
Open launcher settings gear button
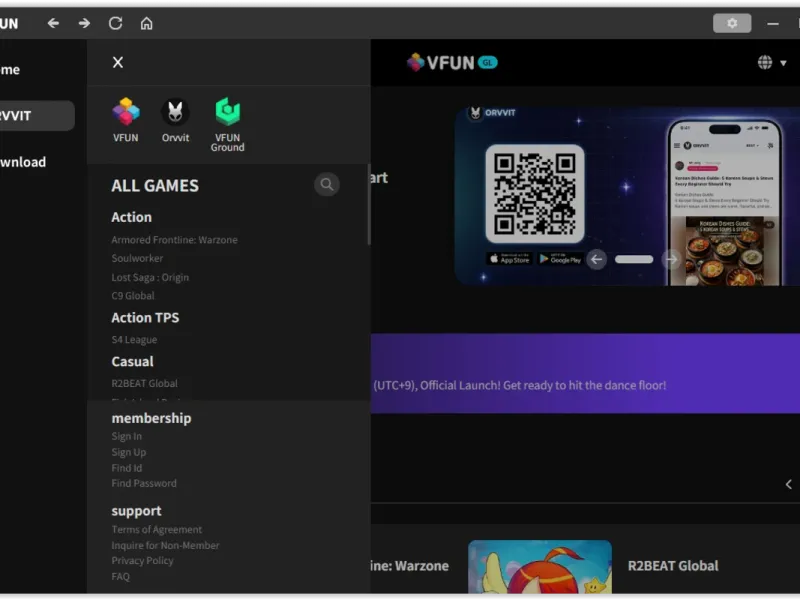(x=732, y=23)
